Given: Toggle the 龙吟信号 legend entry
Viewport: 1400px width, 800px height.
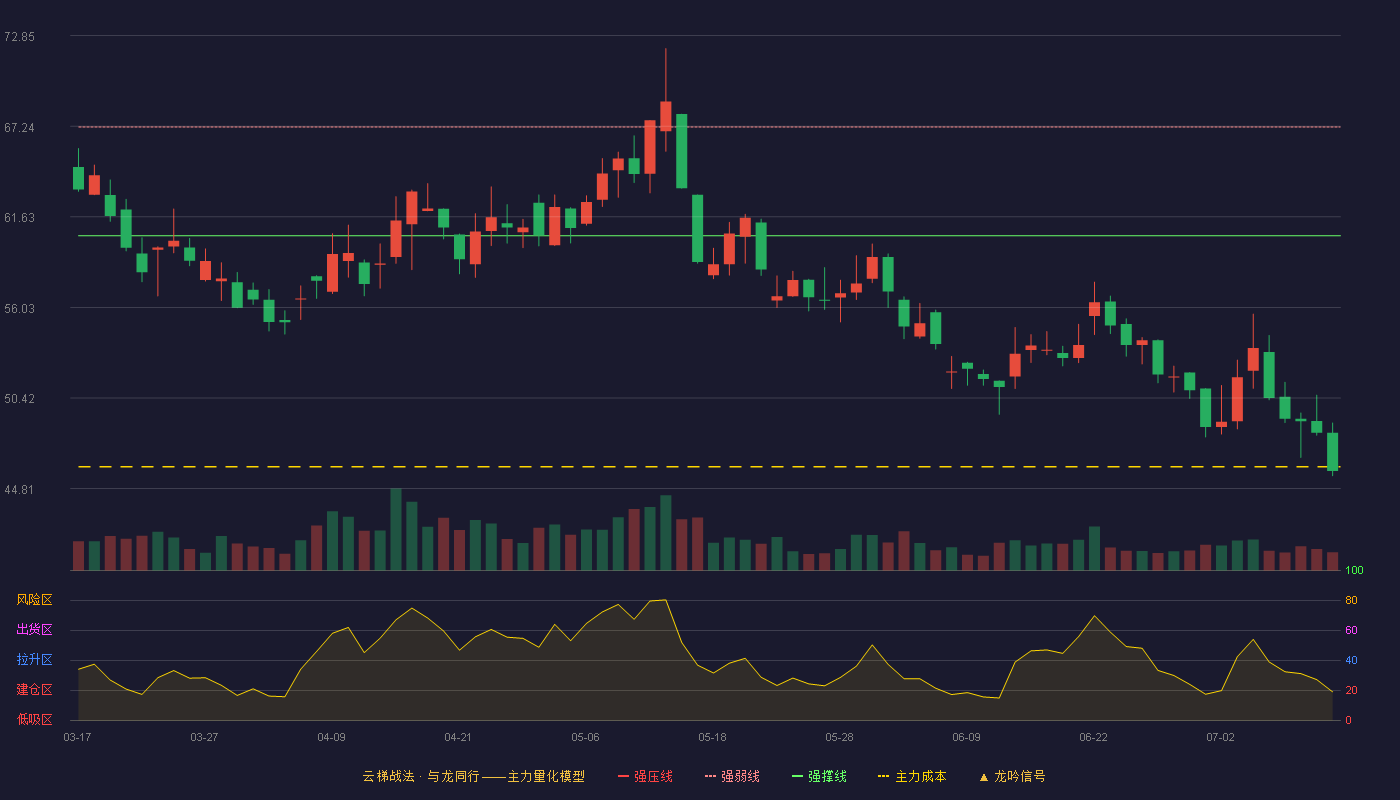Looking at the screenshot, I should [1011, 776].
